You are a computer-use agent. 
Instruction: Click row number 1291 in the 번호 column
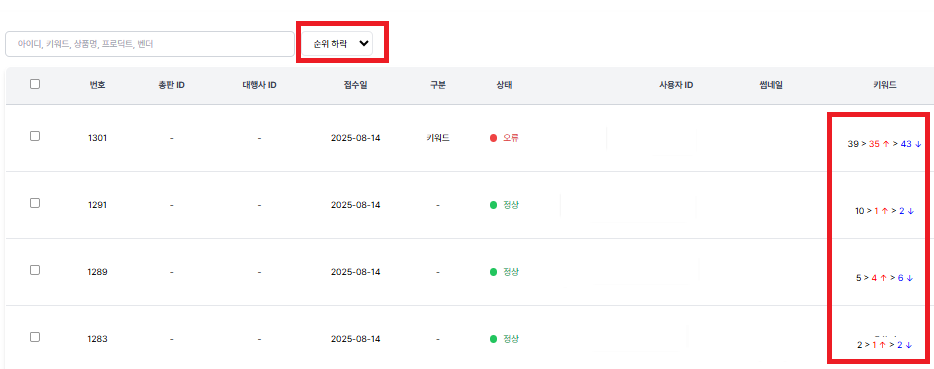click(97, 205)
